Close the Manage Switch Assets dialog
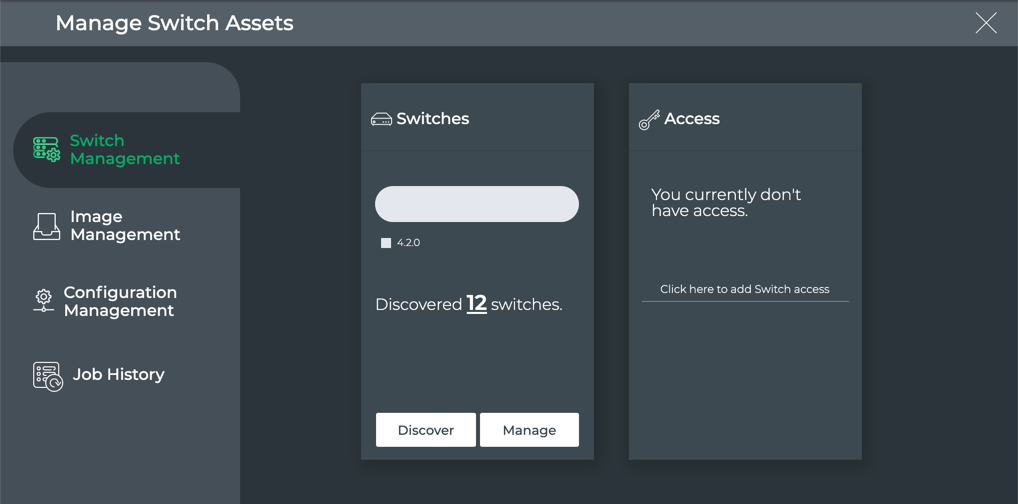1018x504 pixels. tap(986, 23)
